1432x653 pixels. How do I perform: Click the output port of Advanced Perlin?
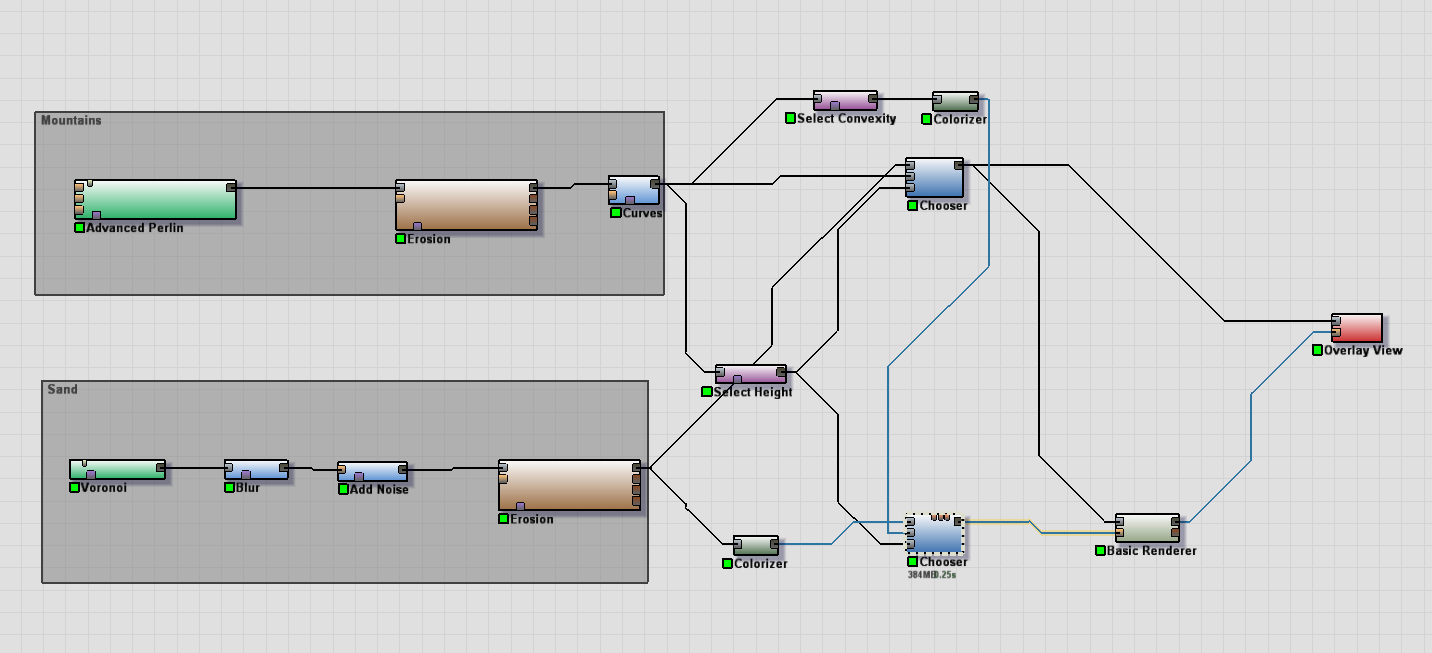(231, 187)
